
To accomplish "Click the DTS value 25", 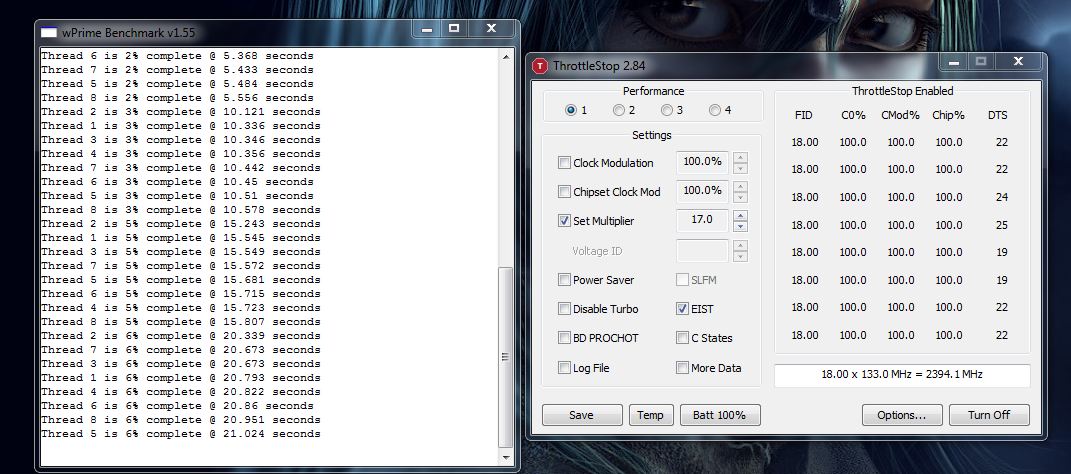I will pos(1001,225).
